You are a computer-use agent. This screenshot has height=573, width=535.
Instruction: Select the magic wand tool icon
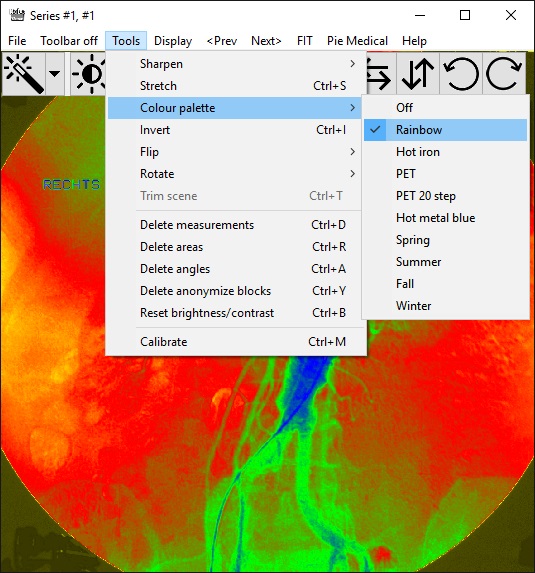(24, 74)
